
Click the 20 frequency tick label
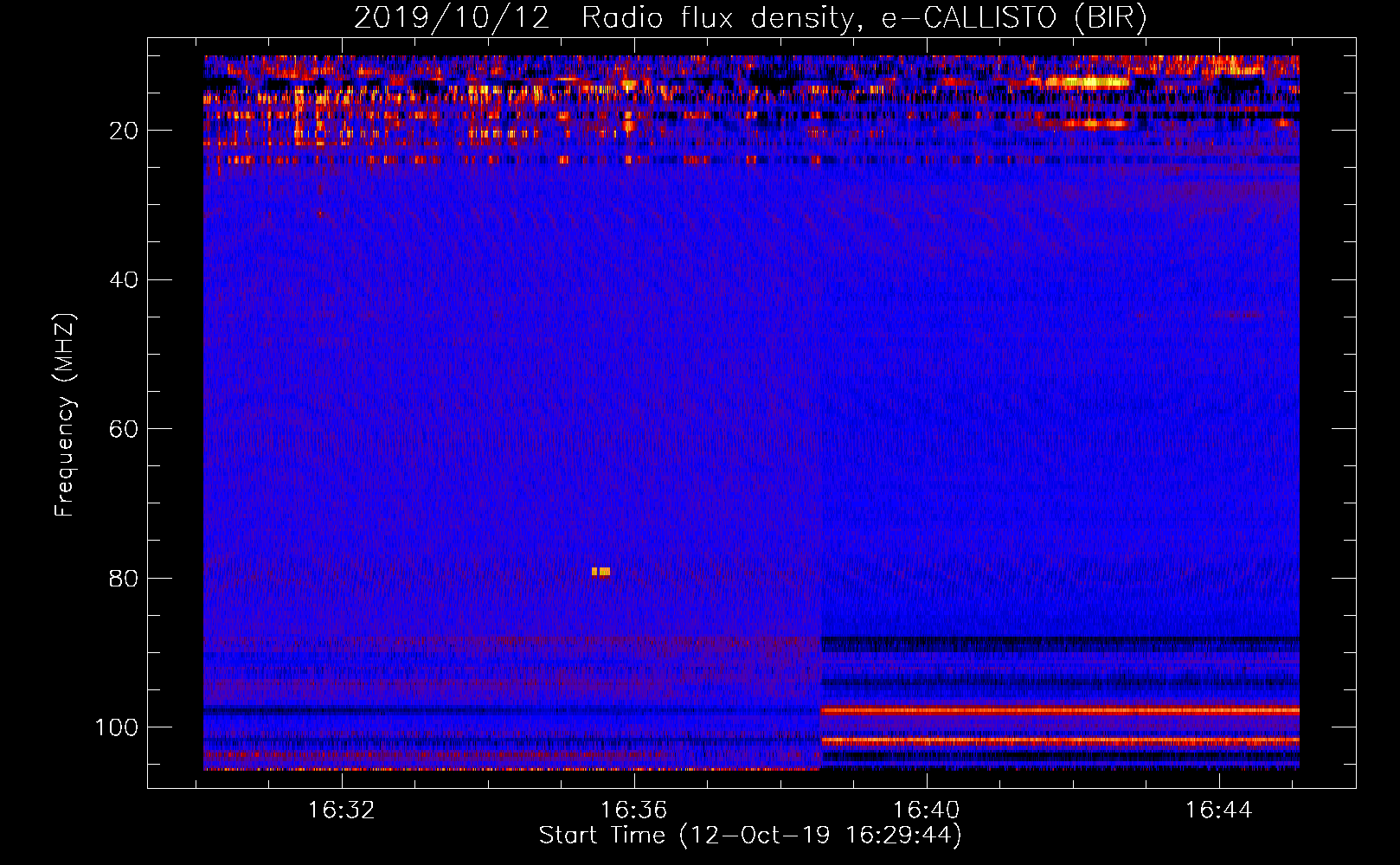(124, 131)
